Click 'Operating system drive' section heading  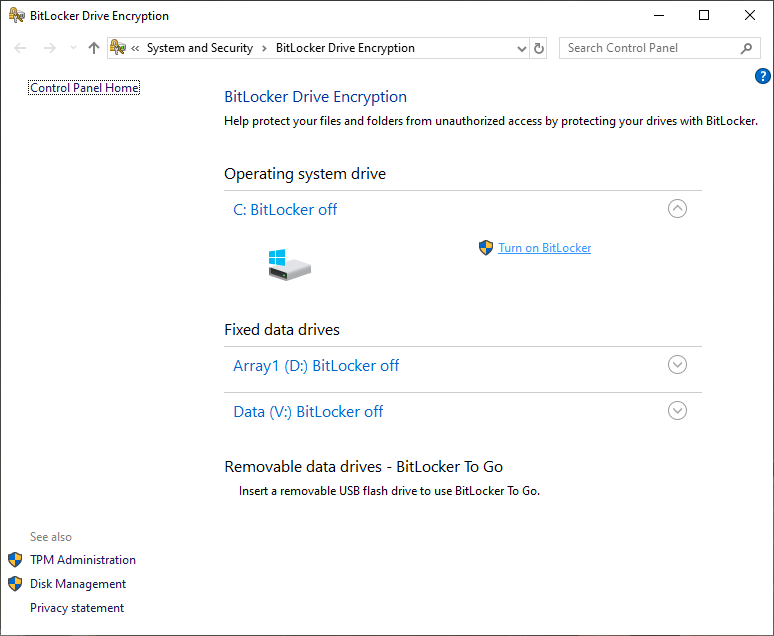pyautogui.click(x=305, y=174)
